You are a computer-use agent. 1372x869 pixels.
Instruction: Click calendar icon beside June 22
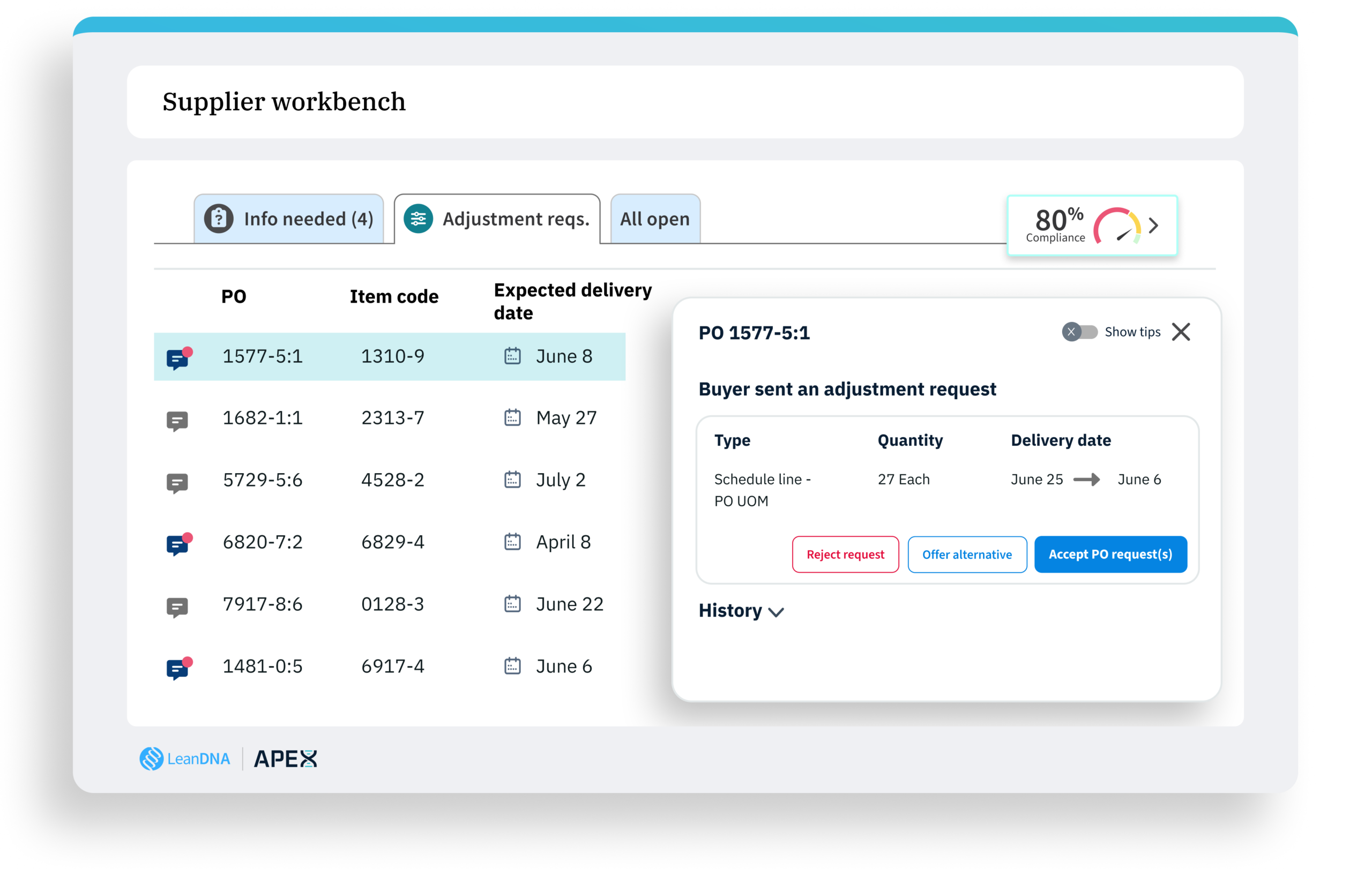click(x=512, y=604)
